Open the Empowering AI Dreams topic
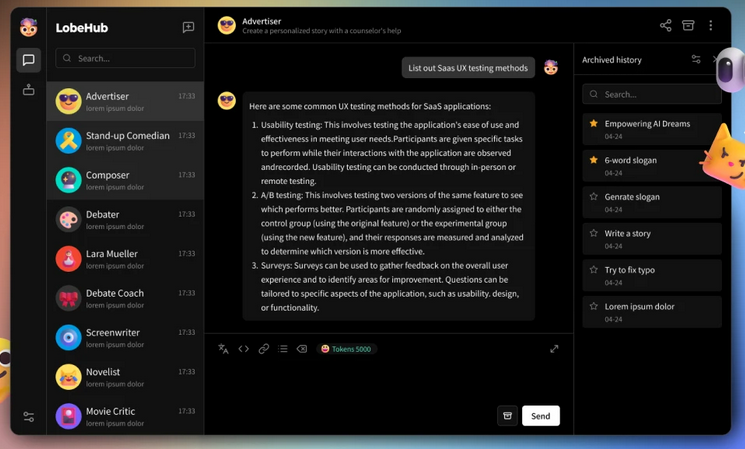The width and height of the screenshot is (745, 449). pyautogui.click(x=652, y=129)
